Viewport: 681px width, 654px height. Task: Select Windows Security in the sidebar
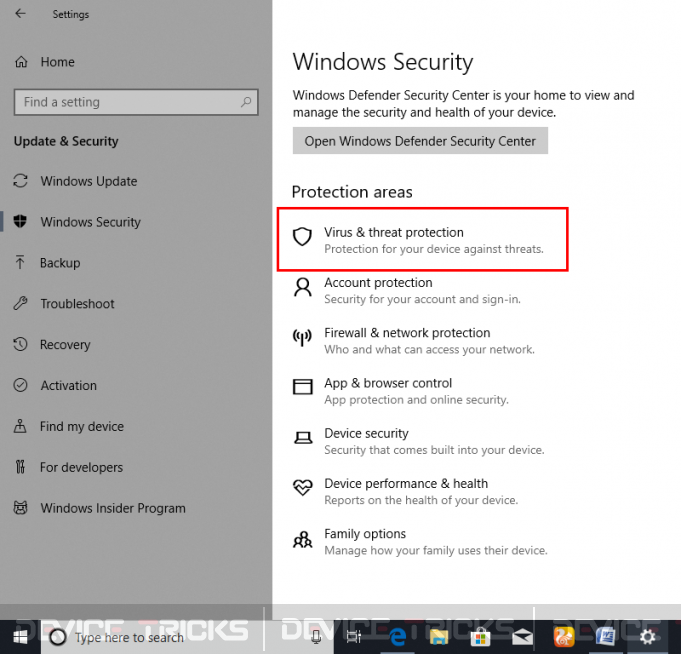90,221
